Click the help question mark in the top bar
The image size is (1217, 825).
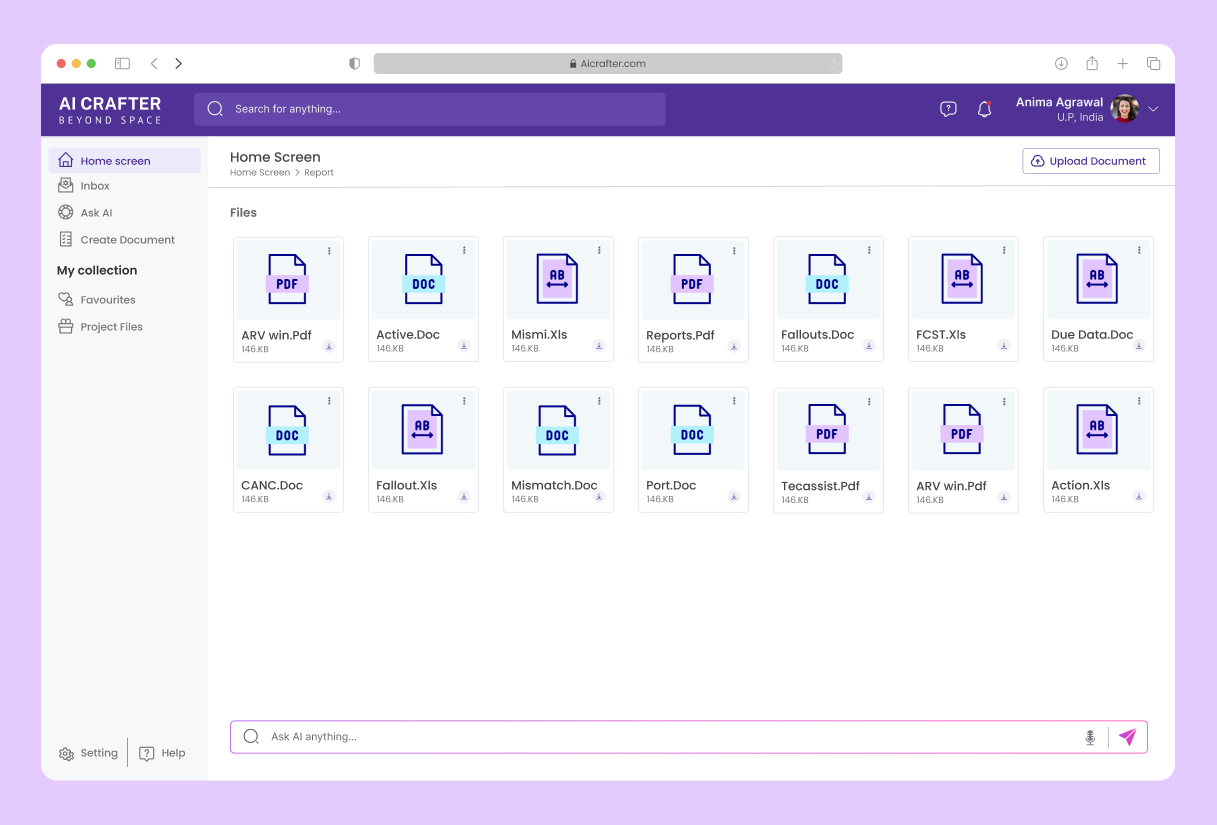coord(947,108)
